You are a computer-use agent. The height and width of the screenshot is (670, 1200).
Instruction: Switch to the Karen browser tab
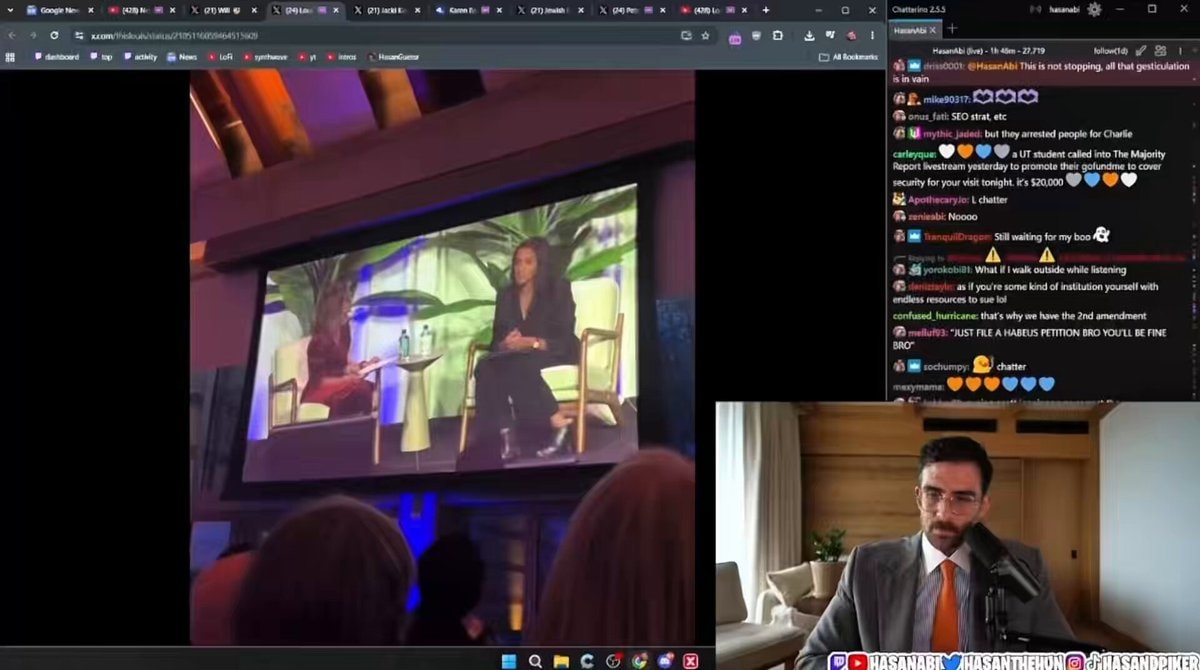467,10
